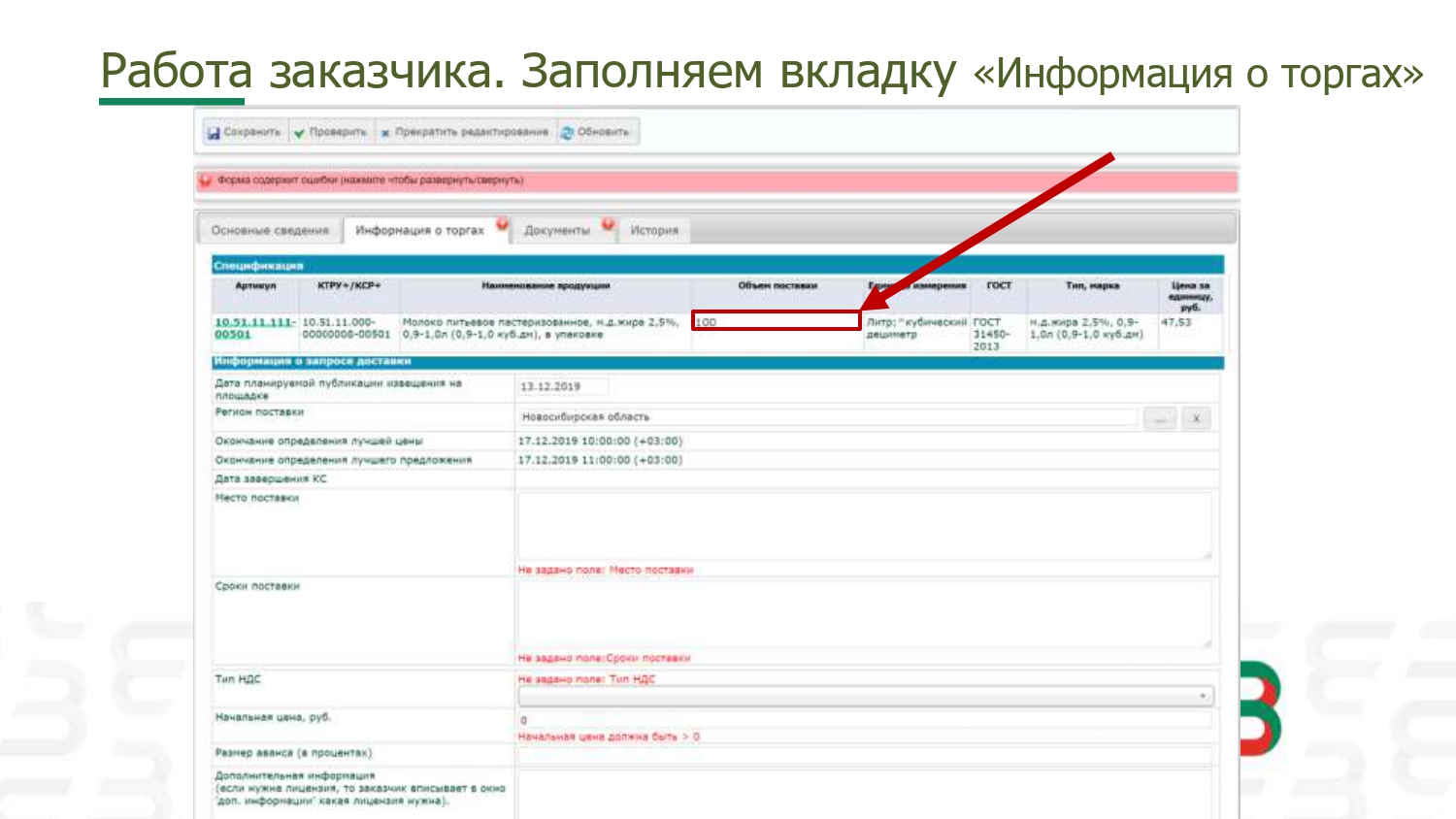This screenshot has height=819, width=1456.
Task: Open the Тип НДС dropdown
Action: (x=865, y=696)
